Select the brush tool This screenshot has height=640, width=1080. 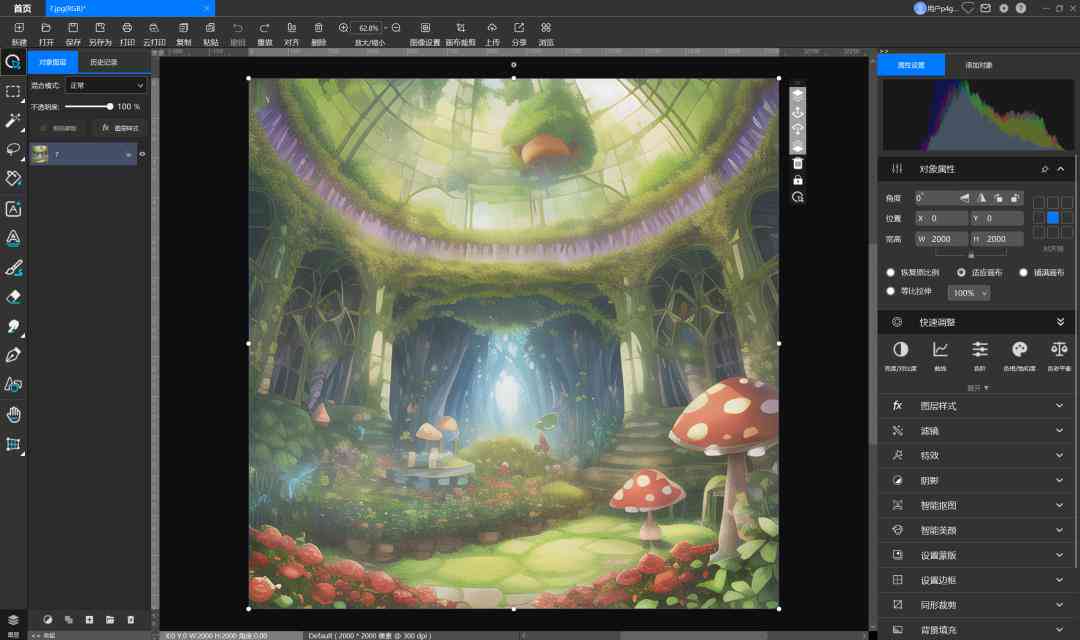(13, 268)
